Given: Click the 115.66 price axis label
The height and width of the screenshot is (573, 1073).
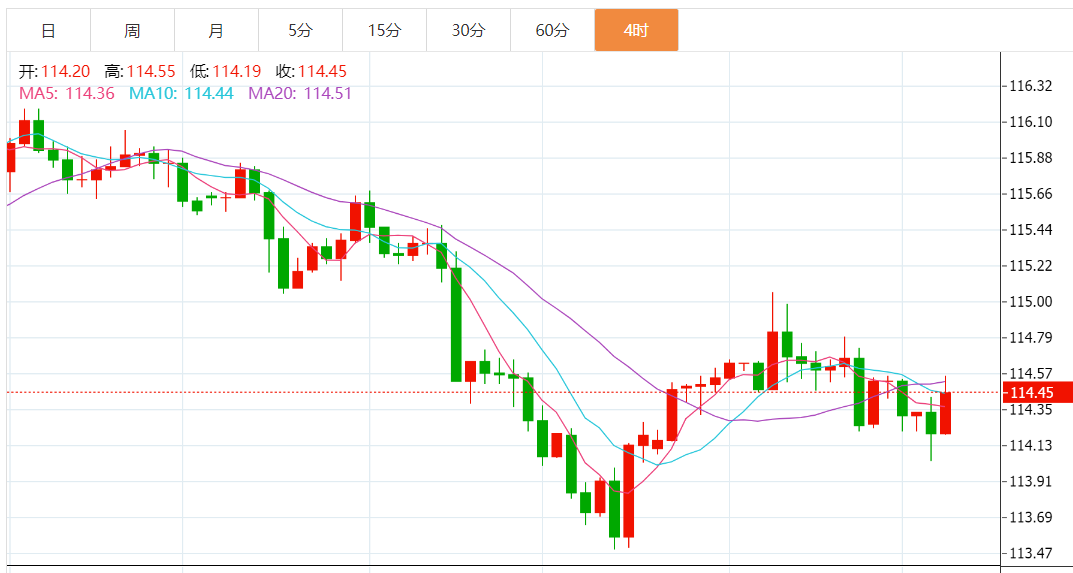Looking at the screenshot, I should [x=1031, y=194].
